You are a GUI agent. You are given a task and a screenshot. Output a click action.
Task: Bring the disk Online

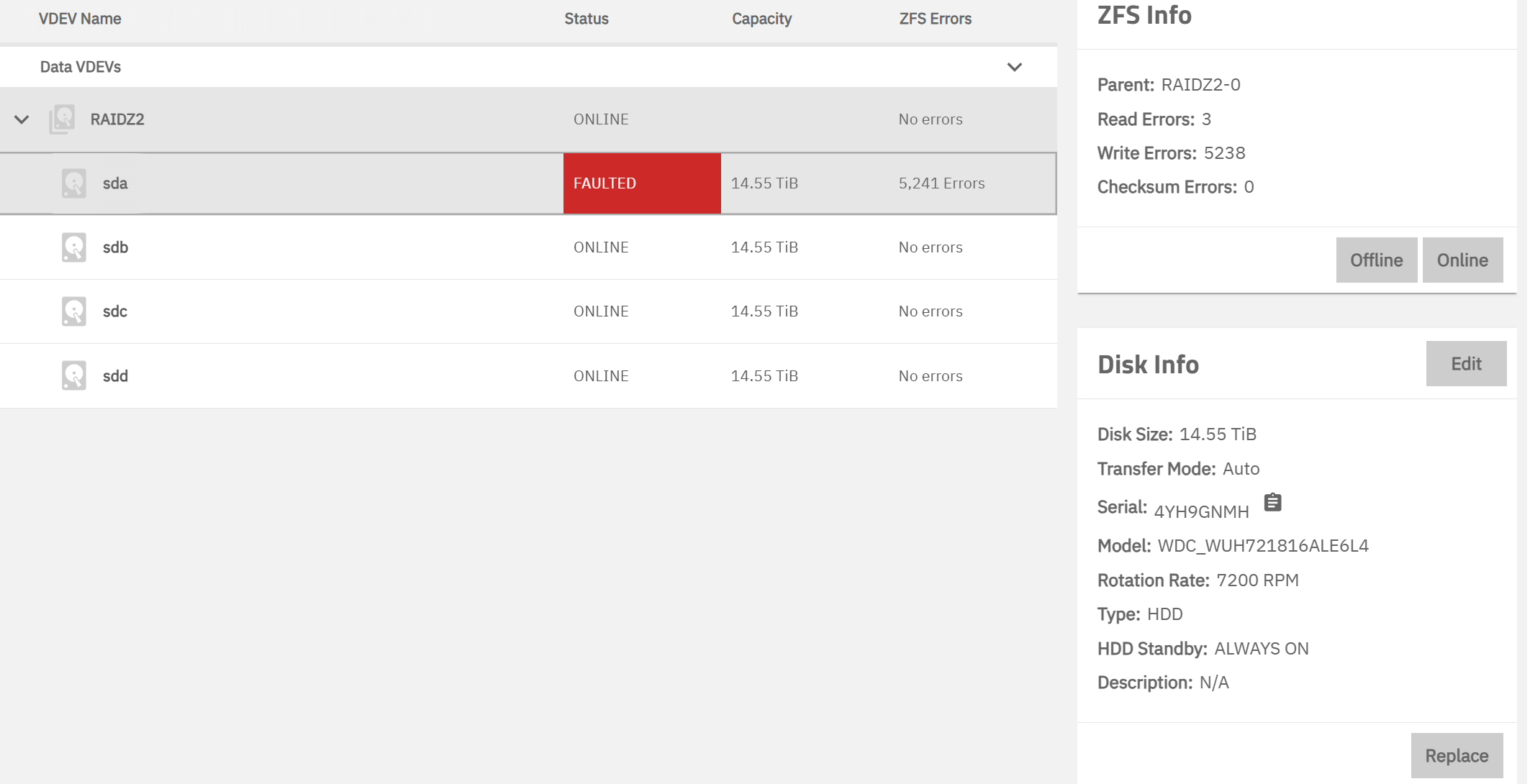(1462, 260)
